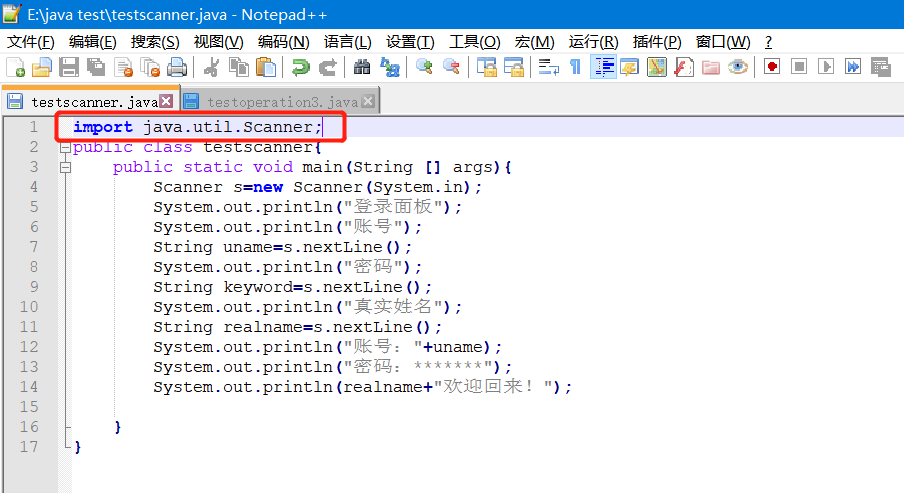
Task: Switch to testscanner.java tab
Action: (x=91, y=101)
